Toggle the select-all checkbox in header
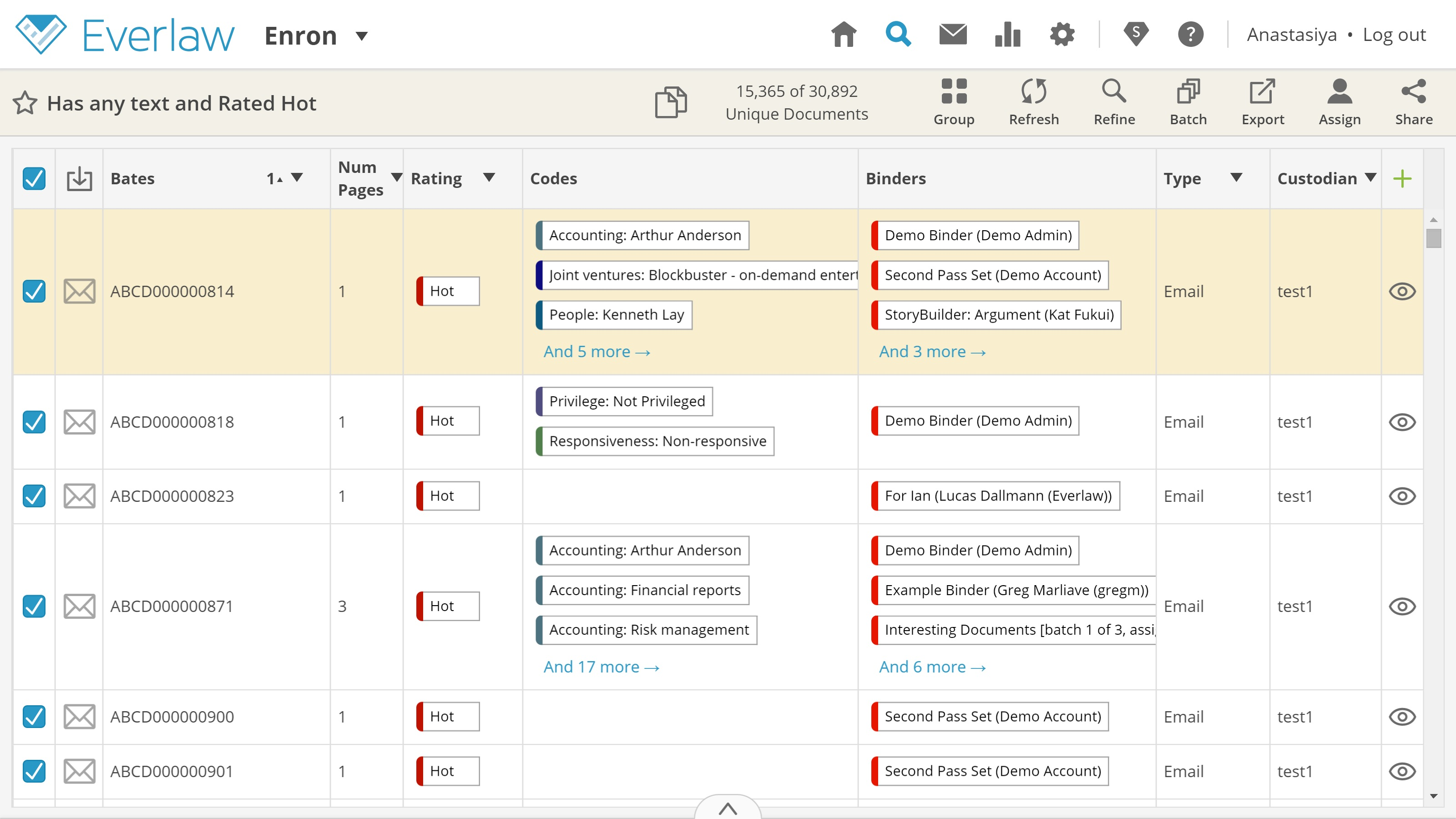This screenshot has height=819, width=1456. (x=34, y=179)
